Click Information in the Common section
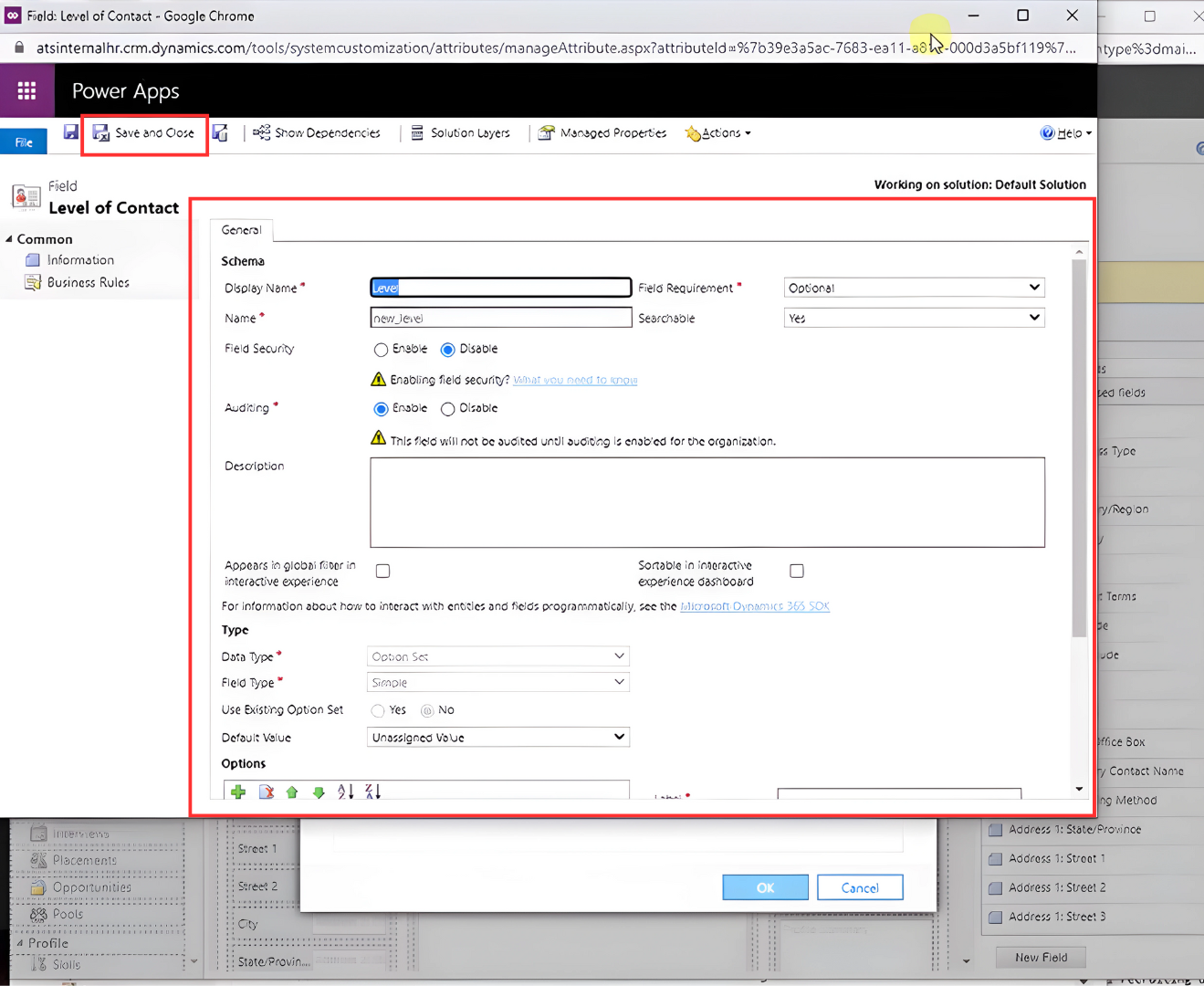This screenshot has width=1204, height=986. [x=80, y=260]
